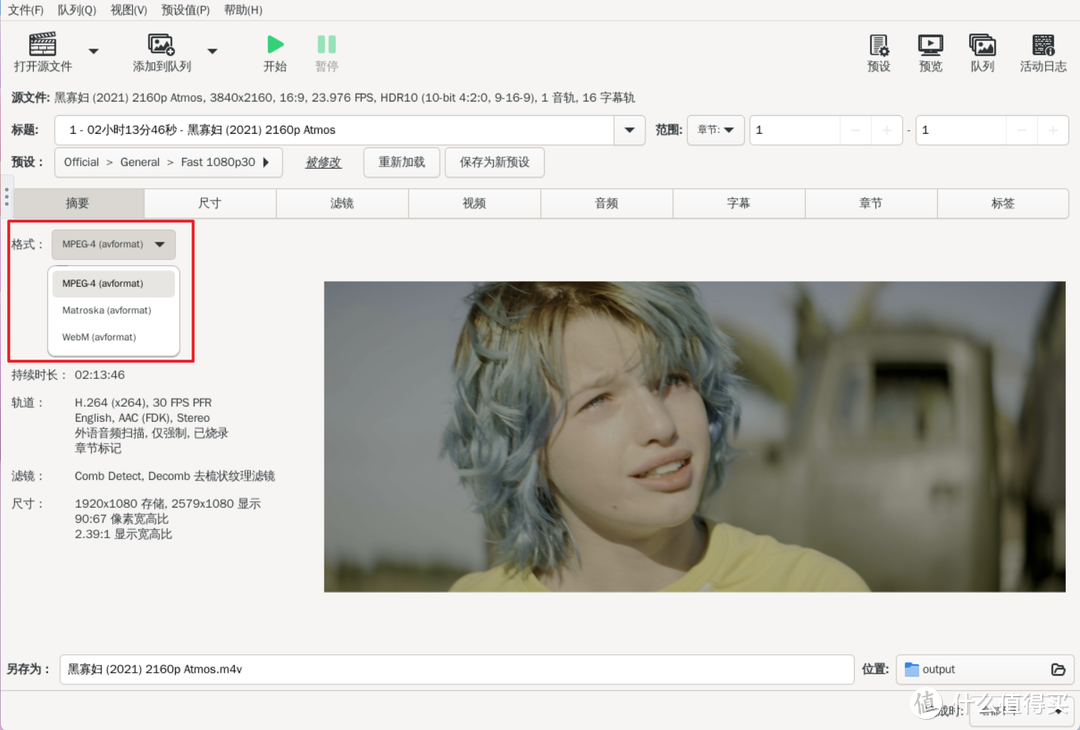Open the 章节 (Chapters) range dropdown

(x=716, y=130)
